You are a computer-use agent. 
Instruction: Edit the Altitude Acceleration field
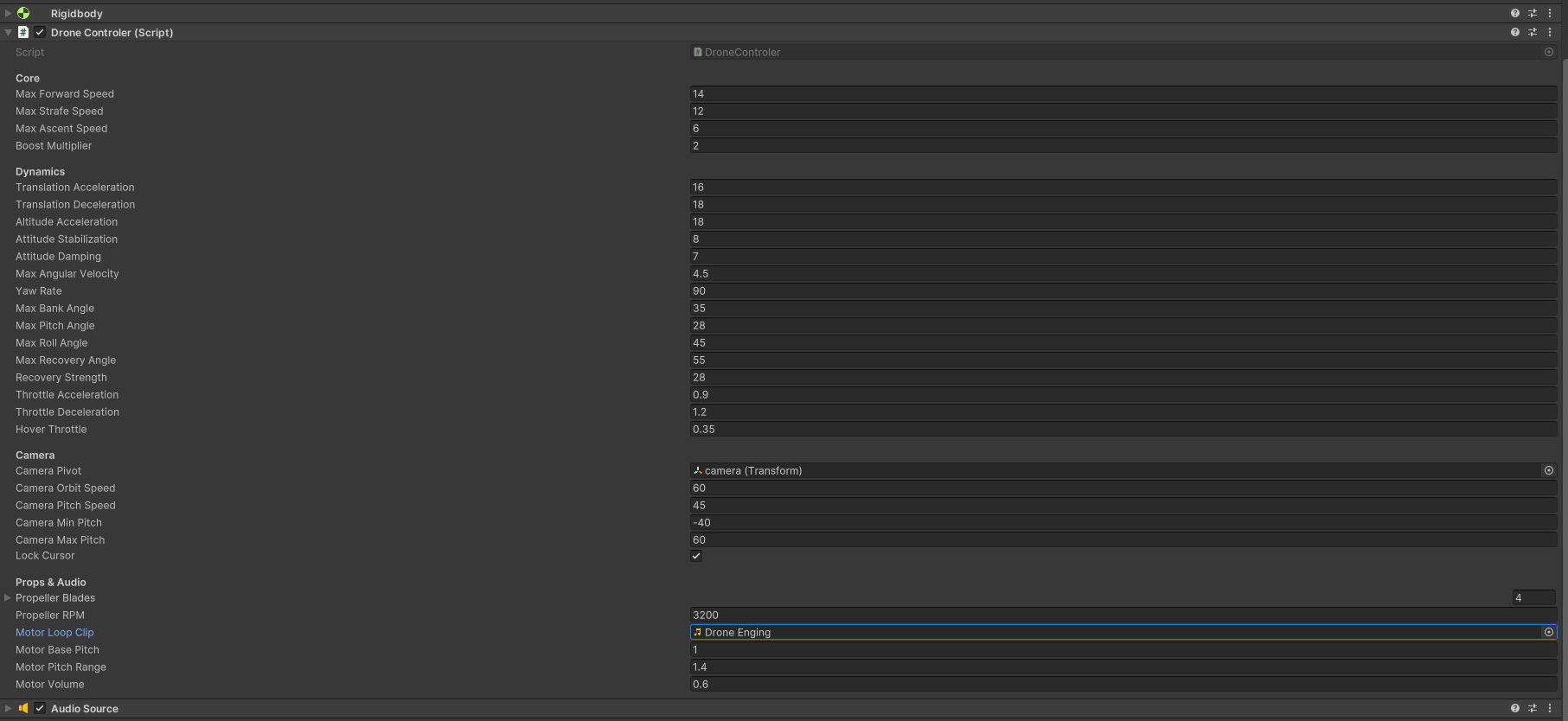pyautogui.click(x=1123, y=221)
